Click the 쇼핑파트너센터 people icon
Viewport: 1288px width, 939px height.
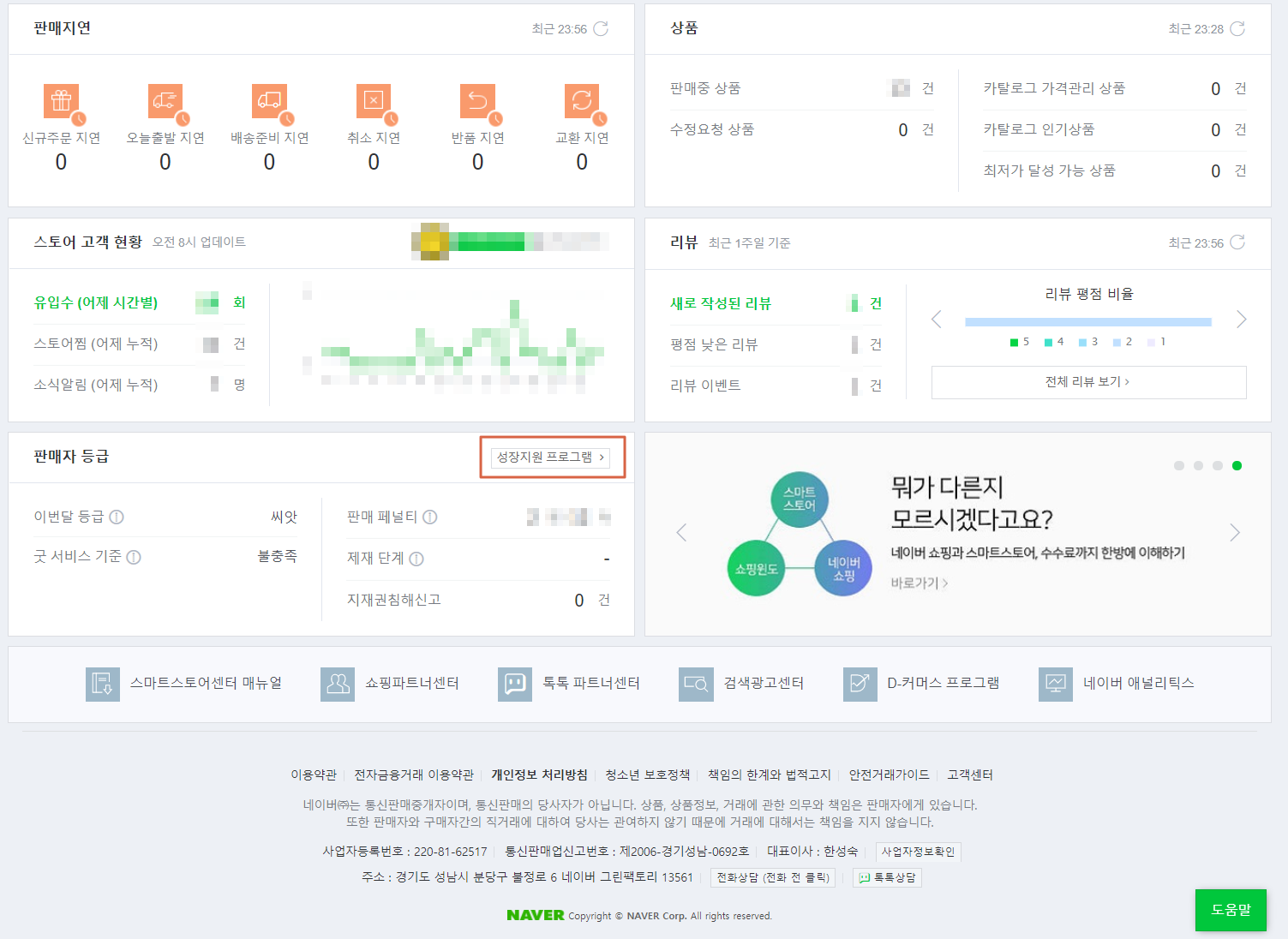point(338,685)
